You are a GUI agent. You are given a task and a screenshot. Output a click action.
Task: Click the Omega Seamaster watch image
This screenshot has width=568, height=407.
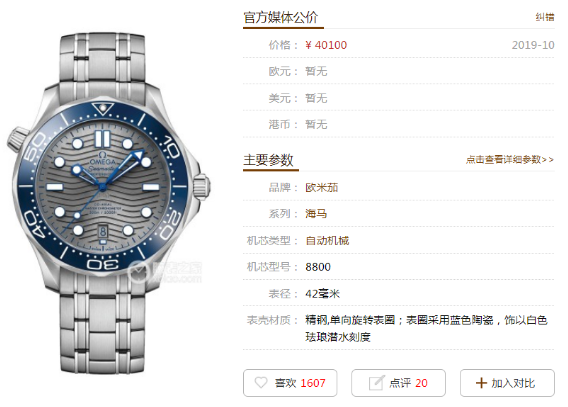(109, 203)
